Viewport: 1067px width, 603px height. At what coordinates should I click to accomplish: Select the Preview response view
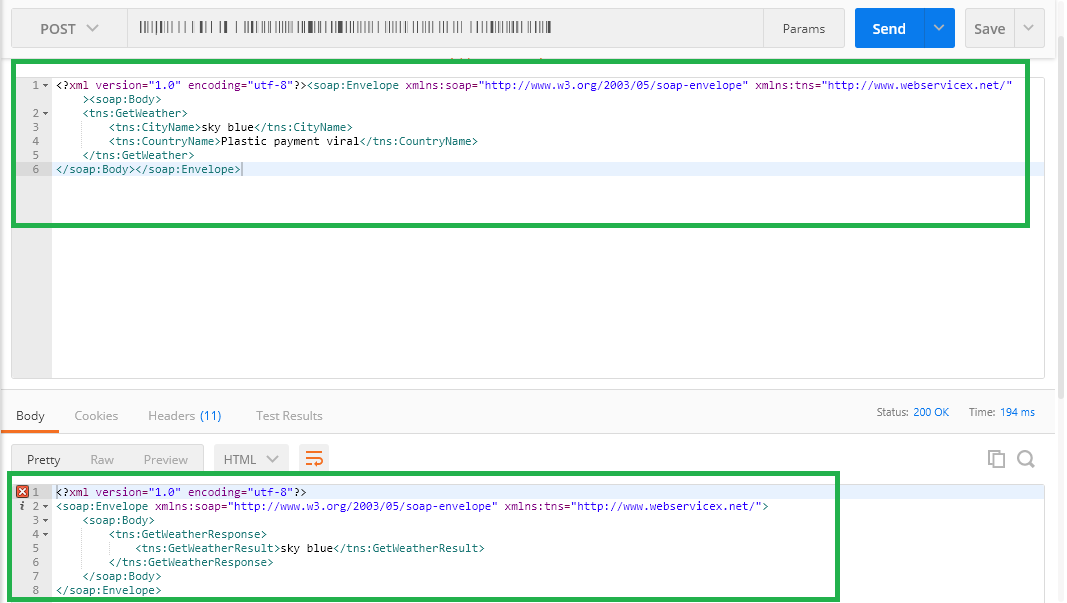(165, 460)
